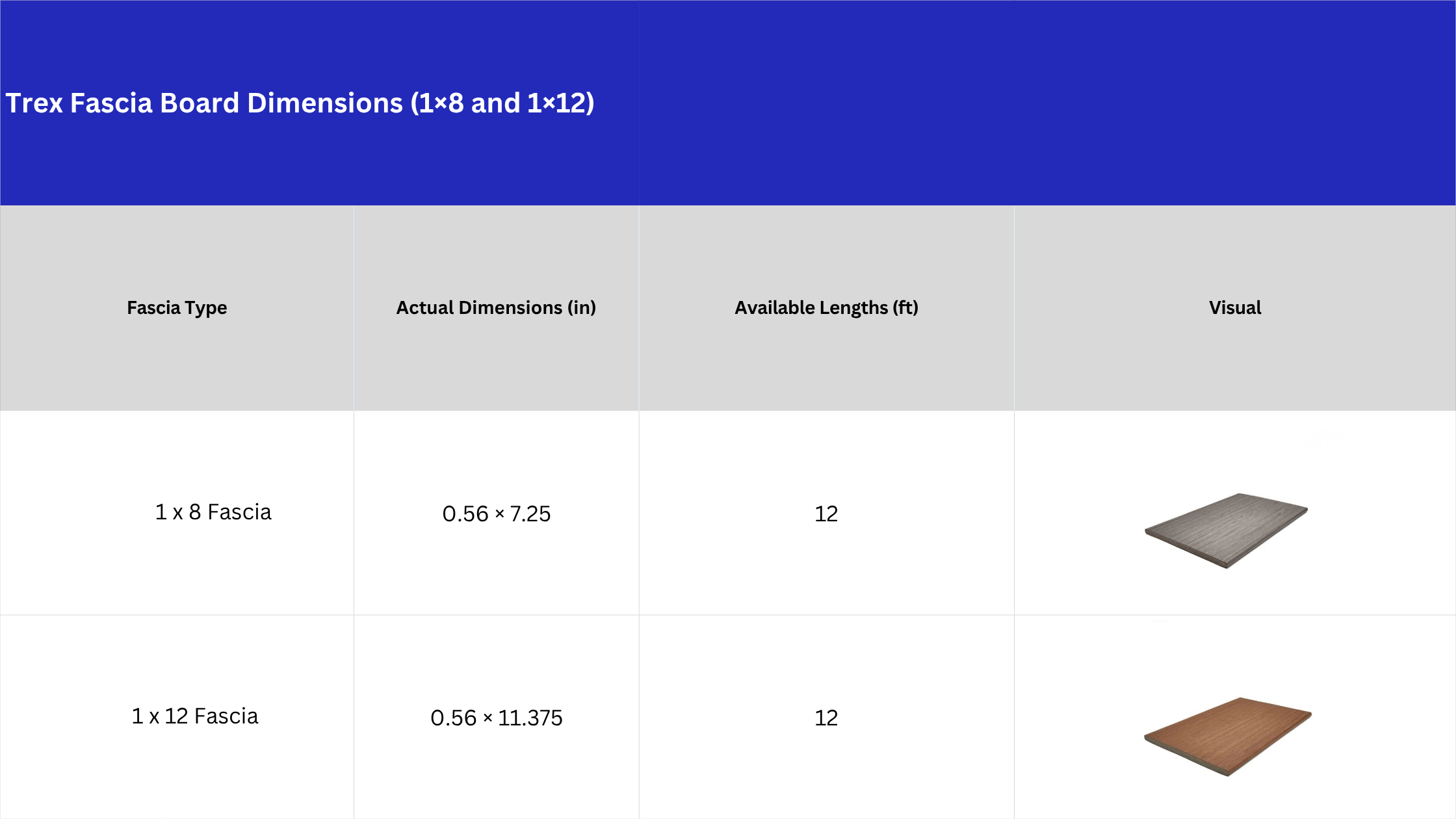1456x819 pixels.
Task: Click the '0.56 × 7.25' dimensions cell
Action: pos(496,513)
